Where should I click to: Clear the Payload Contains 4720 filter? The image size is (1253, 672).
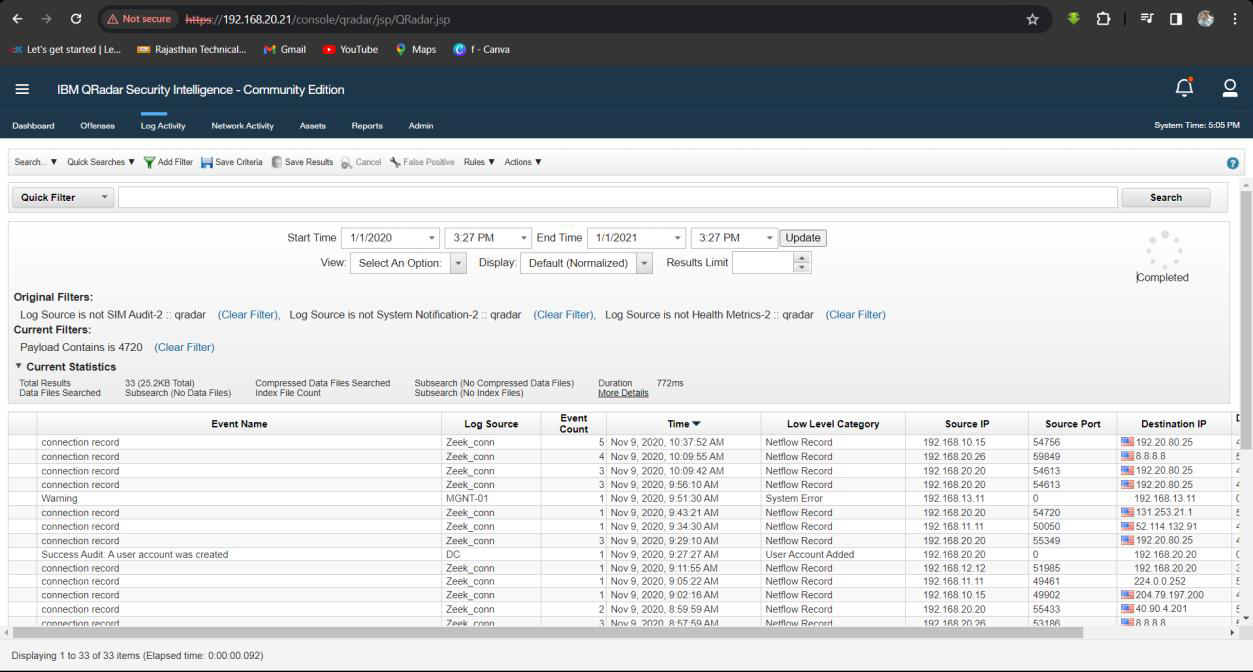click(184, 348)
